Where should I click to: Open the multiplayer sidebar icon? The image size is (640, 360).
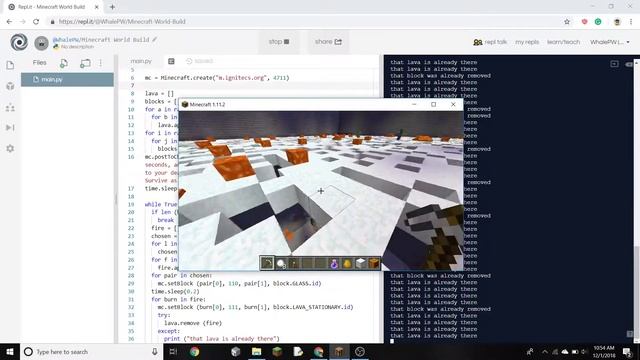pos(10,108)
